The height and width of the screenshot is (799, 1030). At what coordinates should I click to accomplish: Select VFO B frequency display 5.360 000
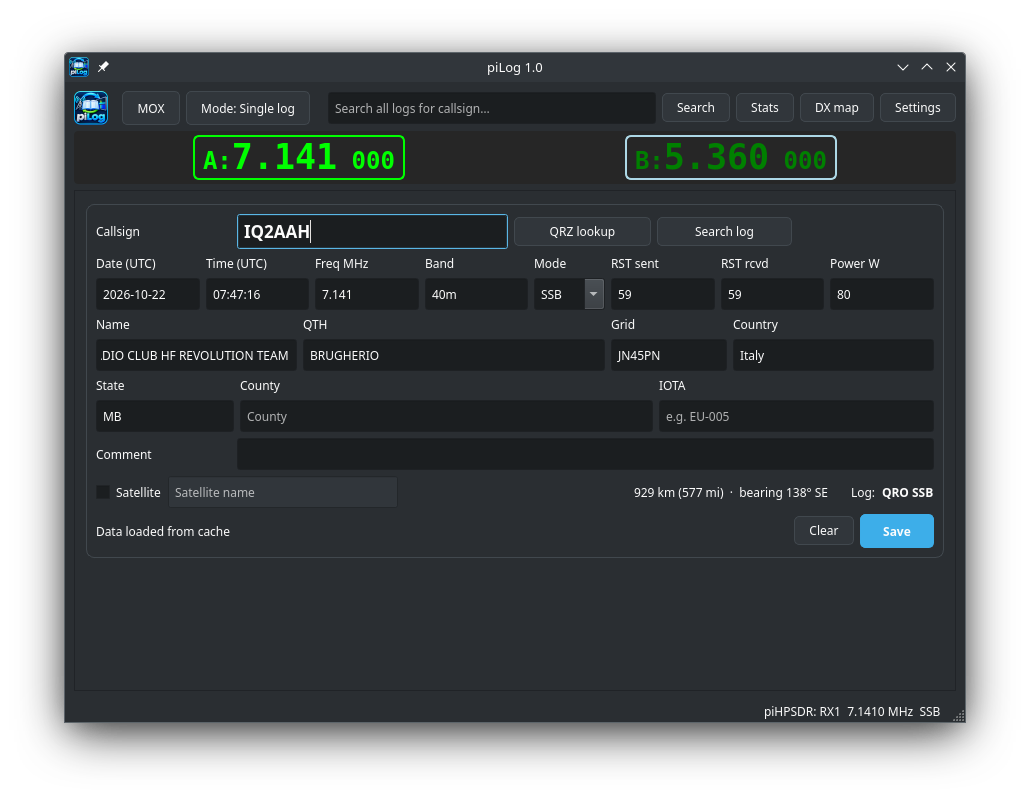pos(730,158)
